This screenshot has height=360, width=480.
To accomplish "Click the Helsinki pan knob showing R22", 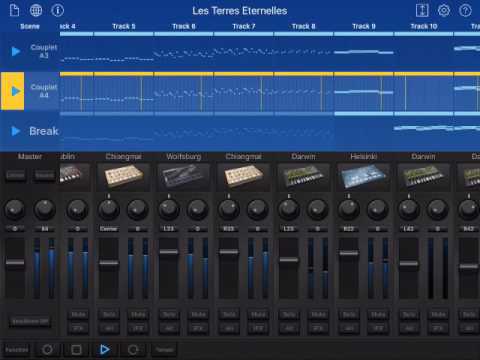I will click(x=349, y=210).
